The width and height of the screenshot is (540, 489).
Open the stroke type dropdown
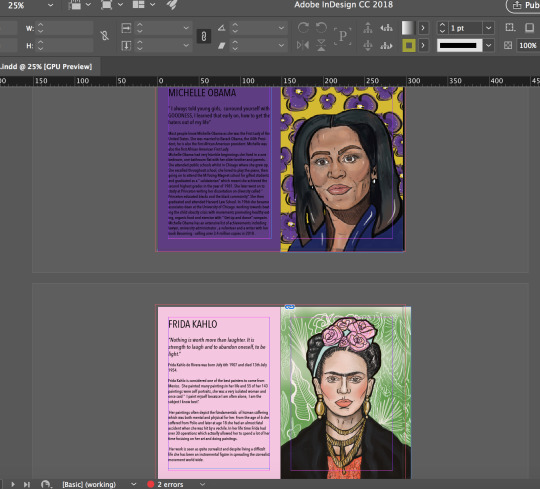point(488,45)
